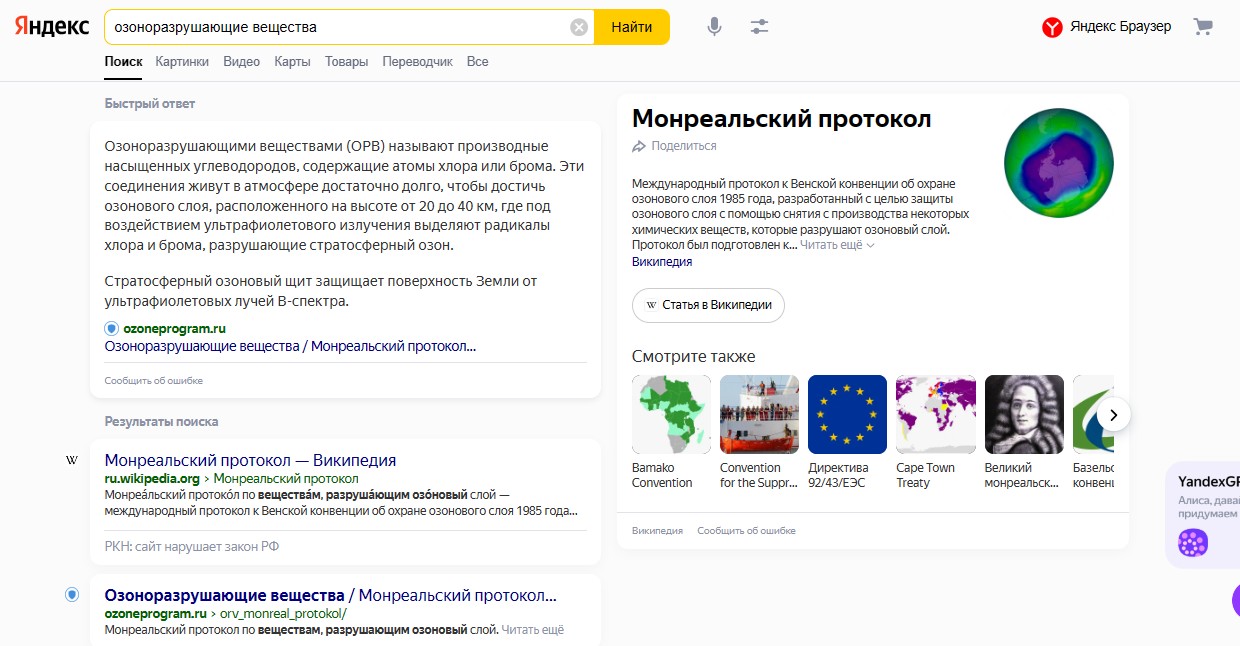
Task: Click the ru.wikipedia.org domain link
Action: [x=152, y=479]
